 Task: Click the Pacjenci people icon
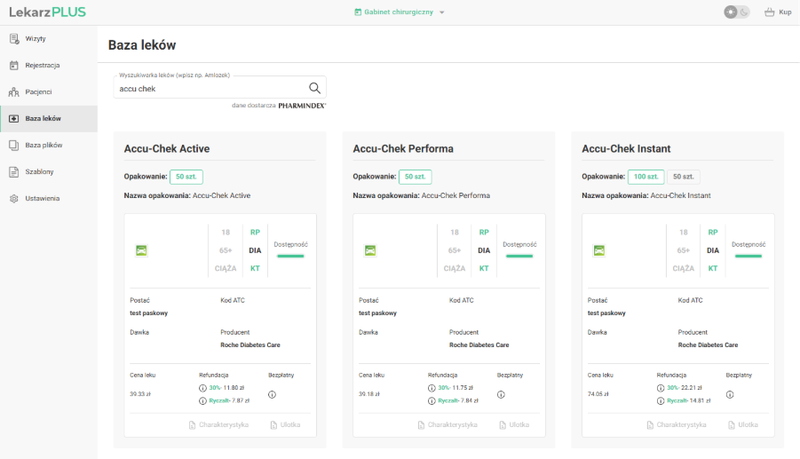pyautogui.click(x=14, y=92)
